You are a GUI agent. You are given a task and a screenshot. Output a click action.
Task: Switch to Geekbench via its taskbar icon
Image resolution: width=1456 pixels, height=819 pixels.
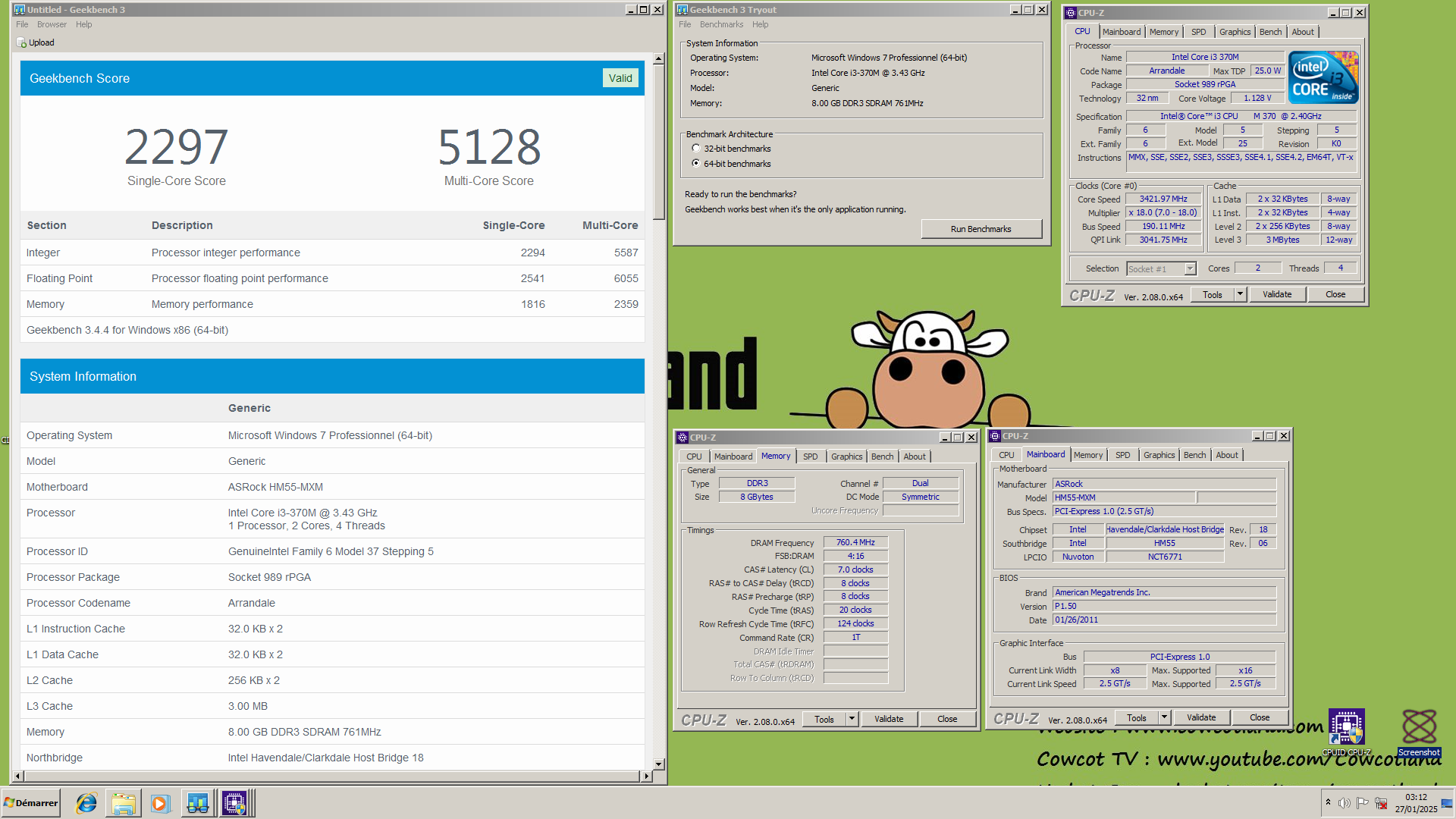(198, 803)
